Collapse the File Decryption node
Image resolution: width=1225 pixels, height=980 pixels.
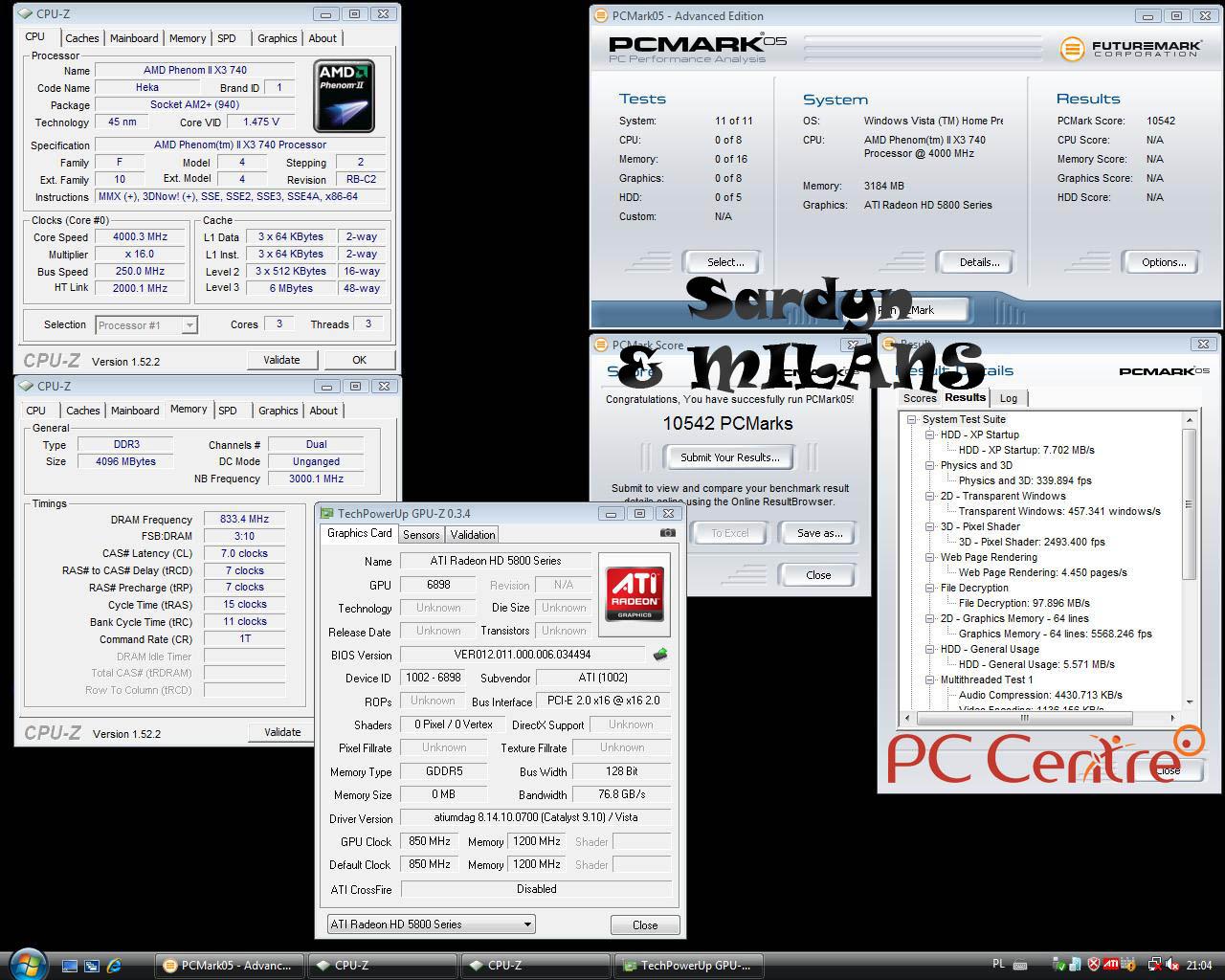tap(929, 588)
